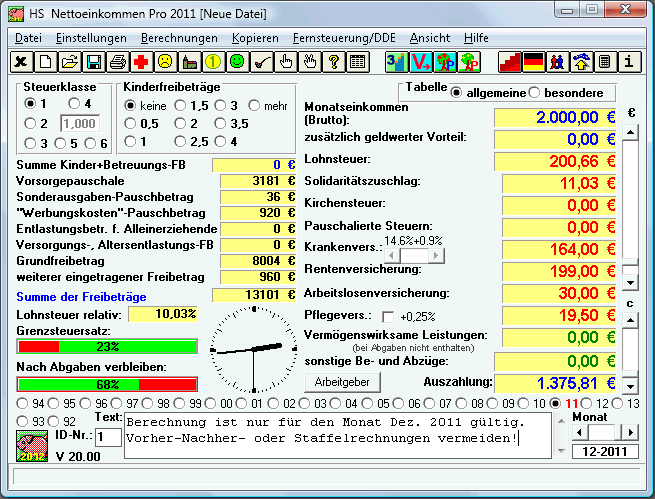
Task: Click the new blank document icon
Action: pos(46,62)
